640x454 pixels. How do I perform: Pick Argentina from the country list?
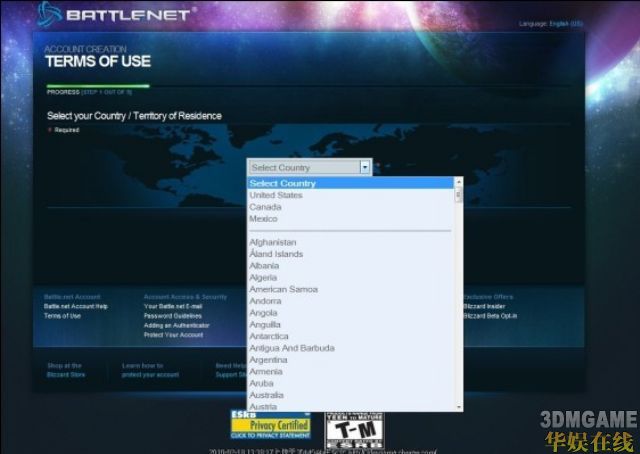pos(350,360)
